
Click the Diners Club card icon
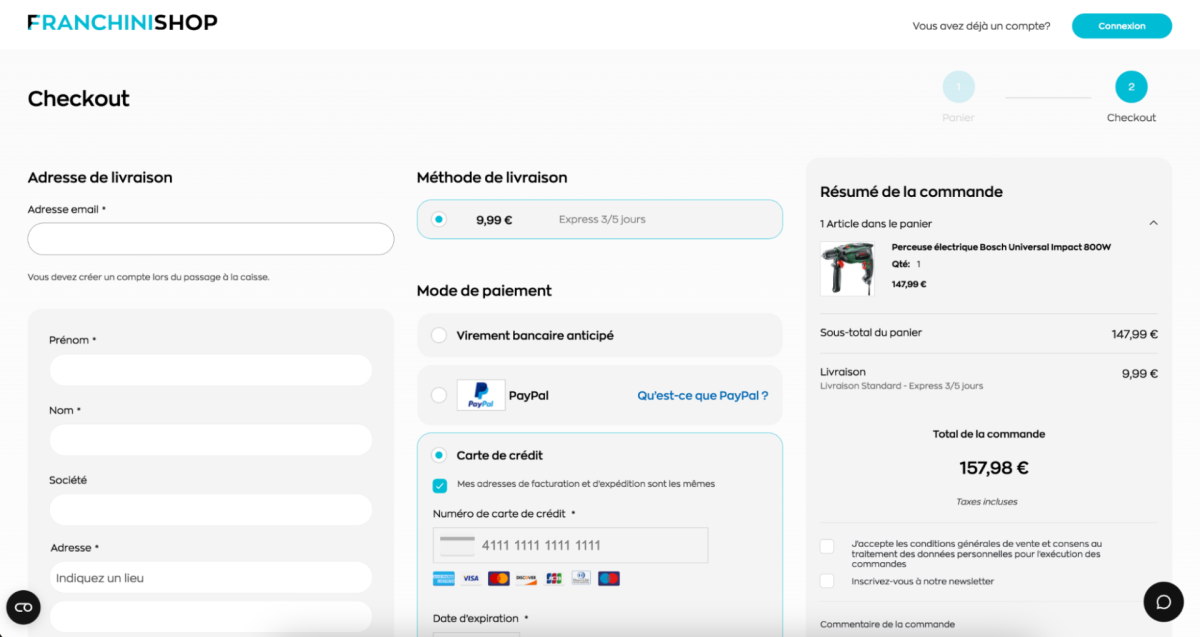tap(580, 578)
